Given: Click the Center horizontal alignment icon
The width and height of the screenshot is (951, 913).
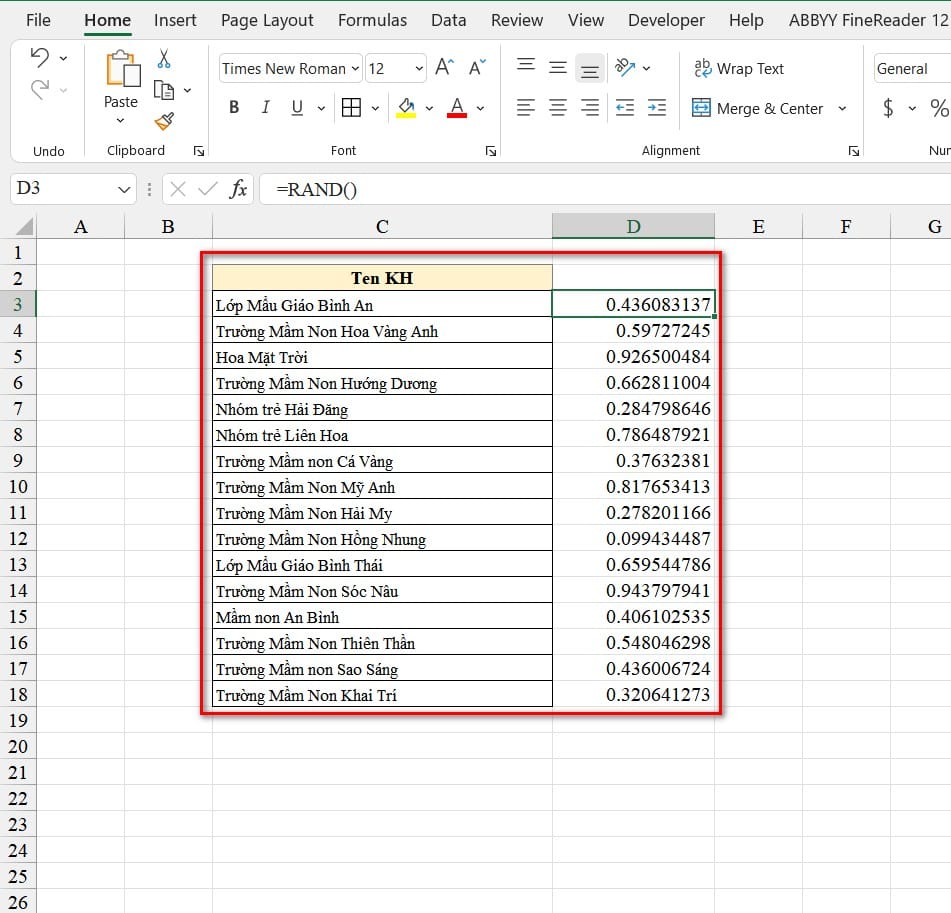Looking at the screenshot, I should click(558, 108).
